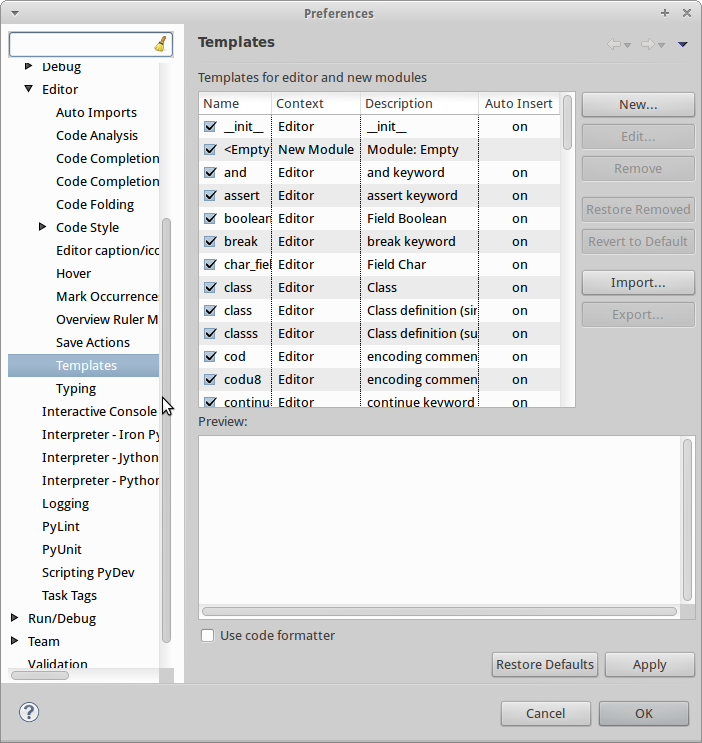Click the plus icon in title bar

(665, 13)
